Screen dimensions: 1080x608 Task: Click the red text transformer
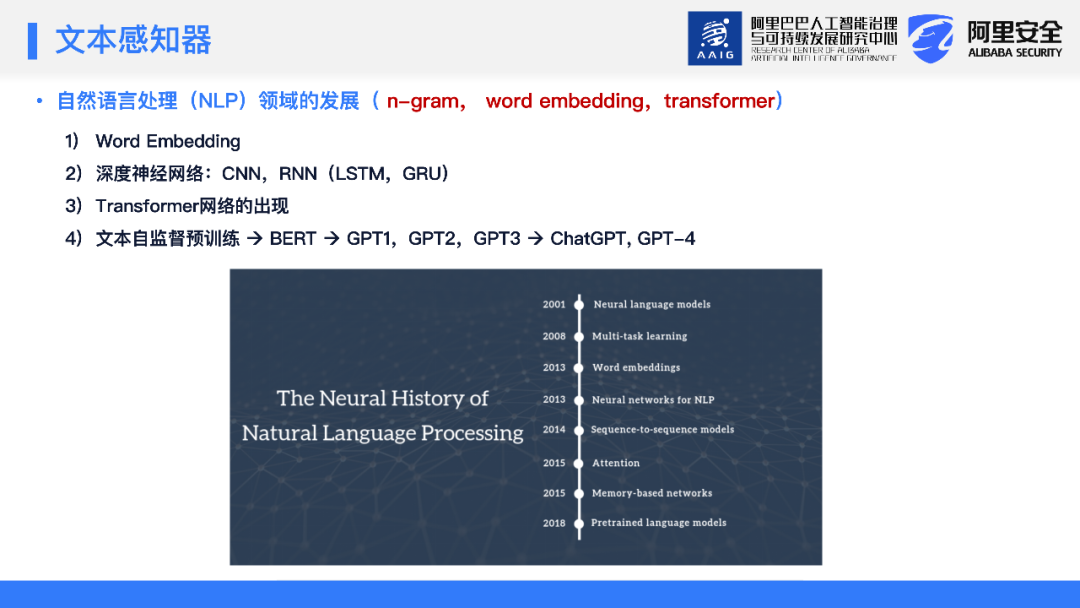pos(719,101)
